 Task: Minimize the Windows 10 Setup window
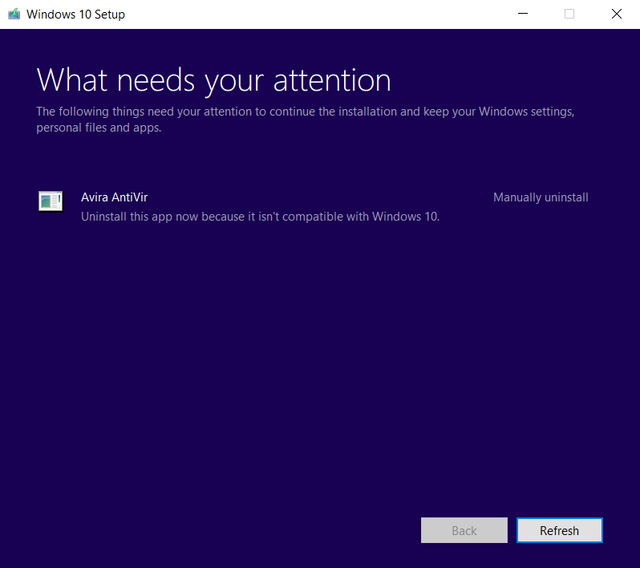[523, 14]
